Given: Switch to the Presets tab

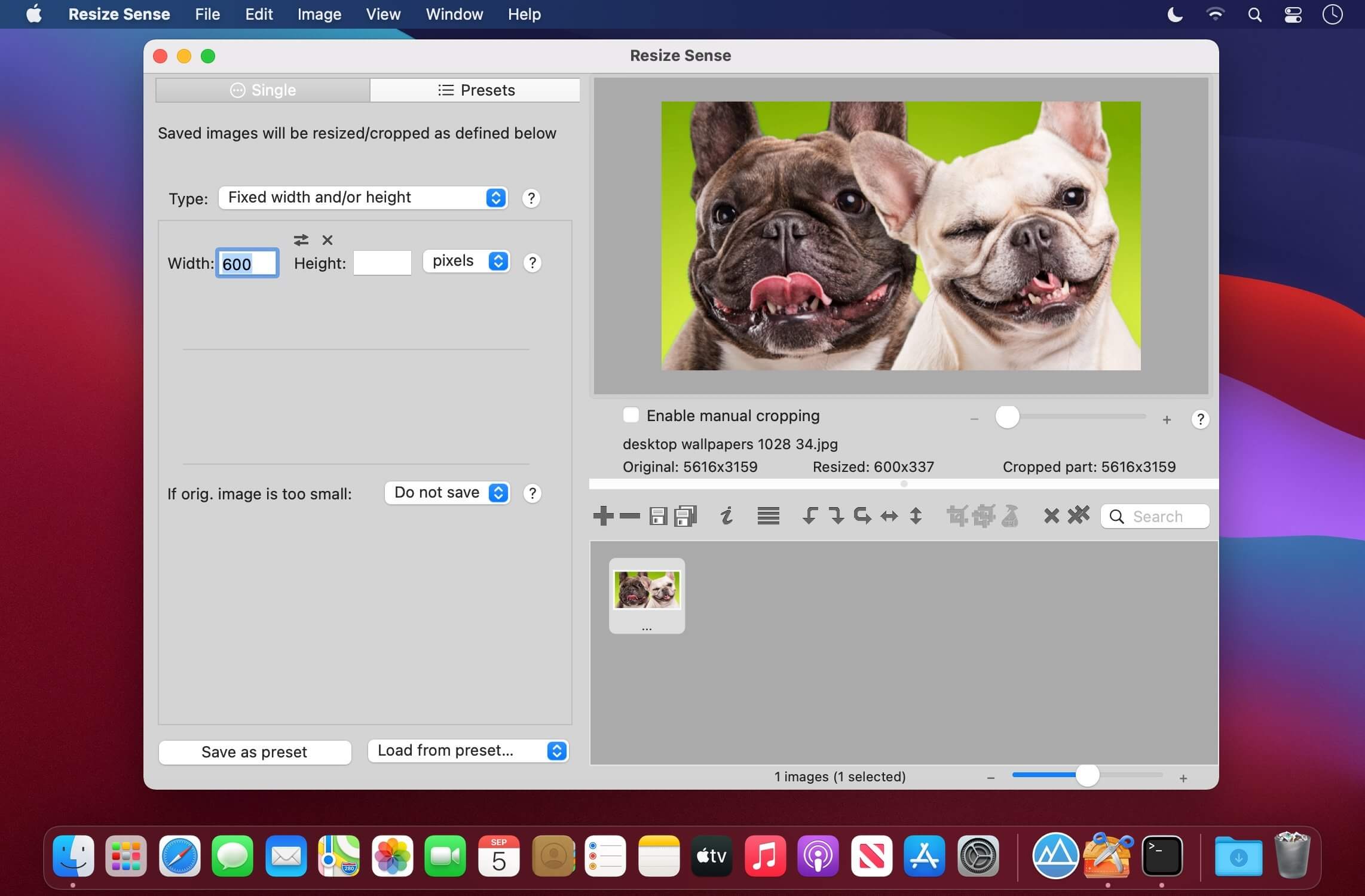Looking at the screenshot, I should click(475, 90).
